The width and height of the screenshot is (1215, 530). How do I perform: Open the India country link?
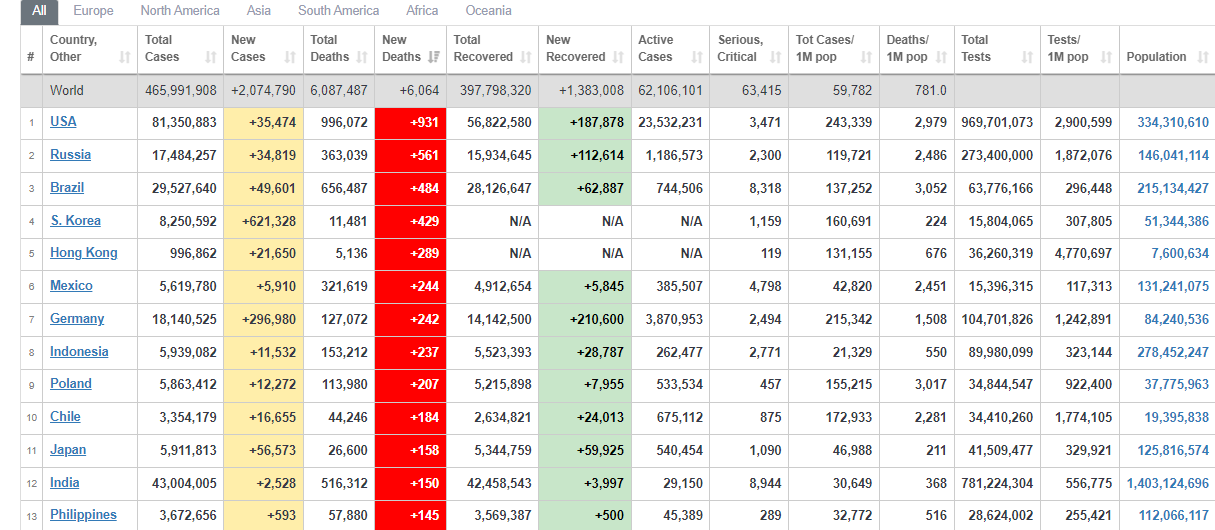(65, 483)
